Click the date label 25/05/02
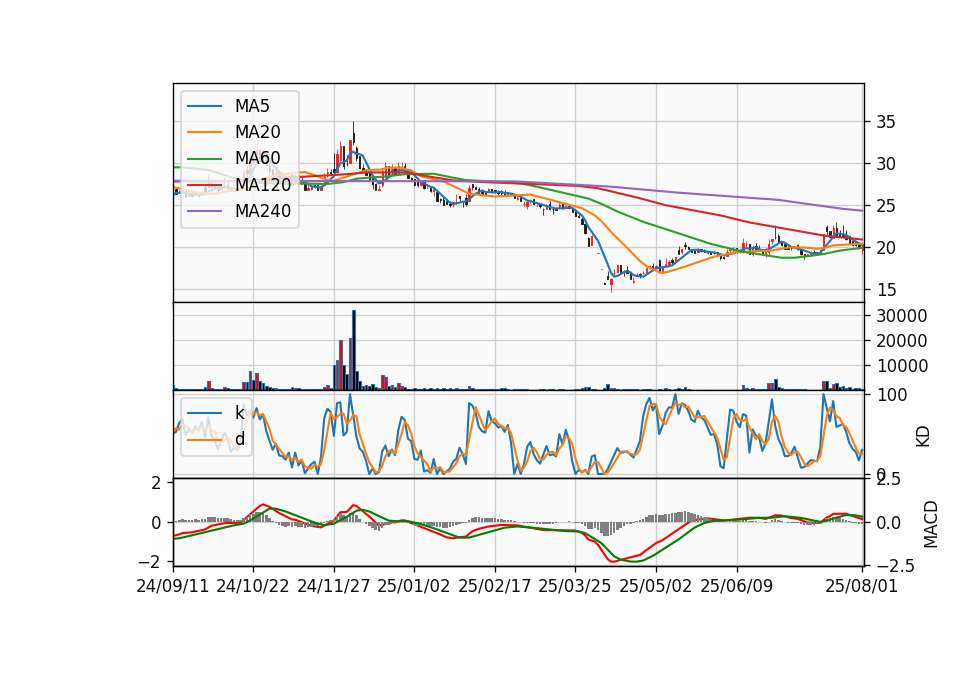The height and width of the screenshot is (690, 960). [656, 586]
